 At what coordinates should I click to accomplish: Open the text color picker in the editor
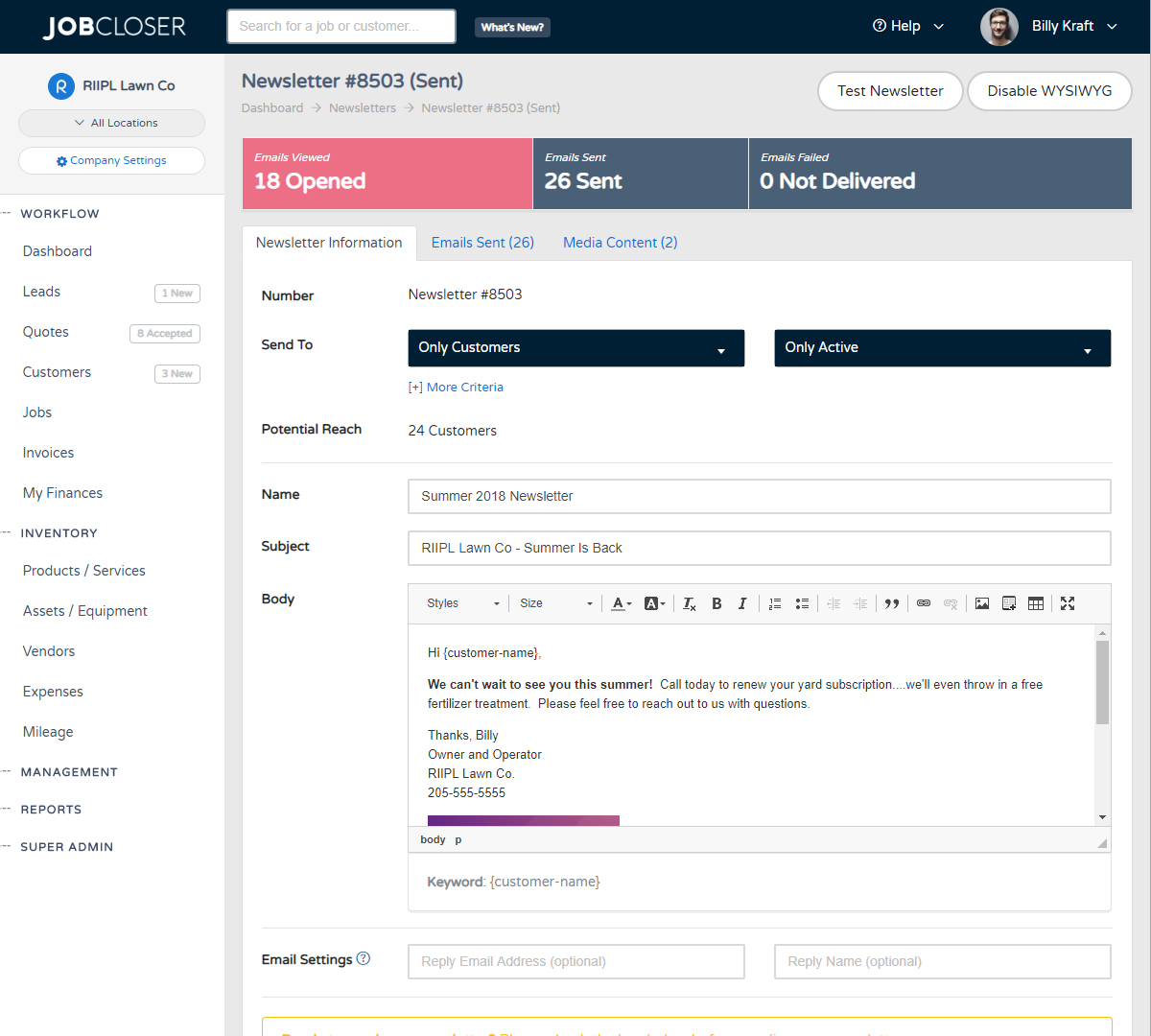point(620,603)
